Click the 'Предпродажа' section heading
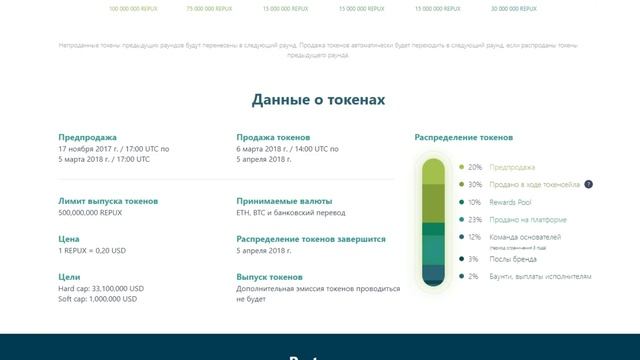Viewport: 640px width, 360px height. (87, 137)
